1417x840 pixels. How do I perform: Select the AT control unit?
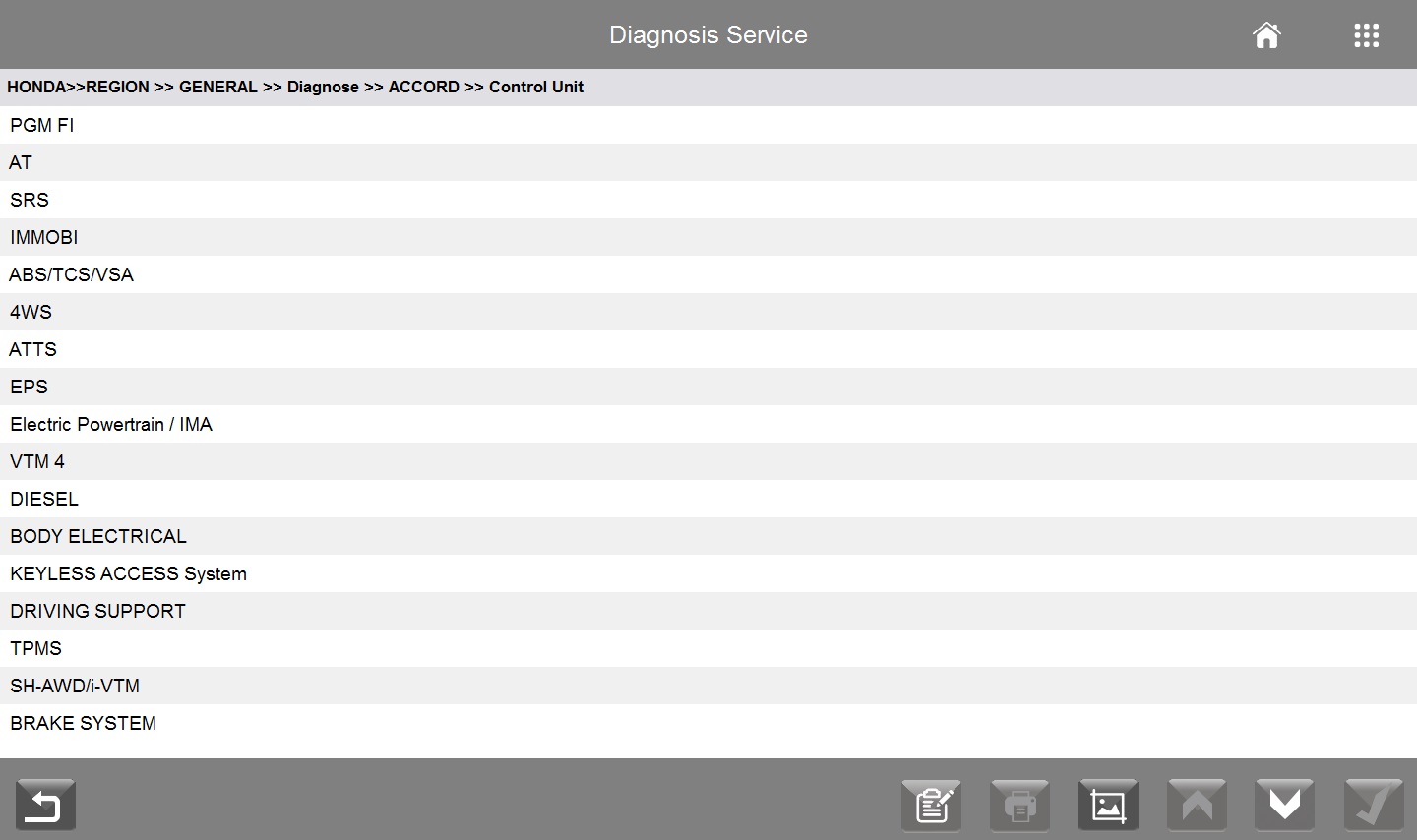(x=708, y=162)
